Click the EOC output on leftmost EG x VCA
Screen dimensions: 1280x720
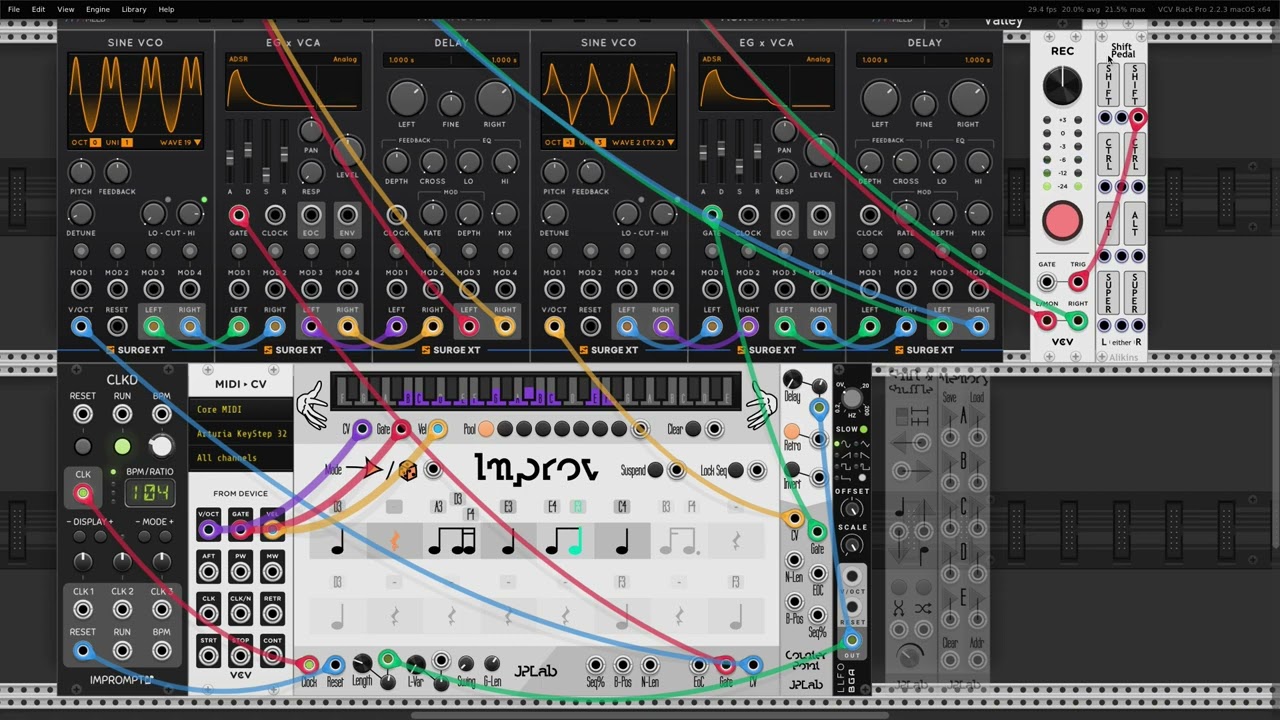tap(311, 215)
